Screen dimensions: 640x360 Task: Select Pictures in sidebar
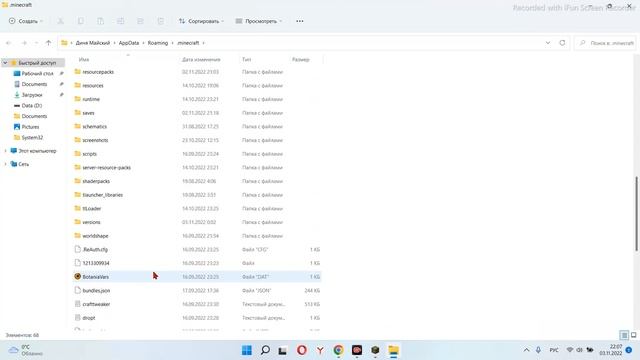tap(30, 127)
